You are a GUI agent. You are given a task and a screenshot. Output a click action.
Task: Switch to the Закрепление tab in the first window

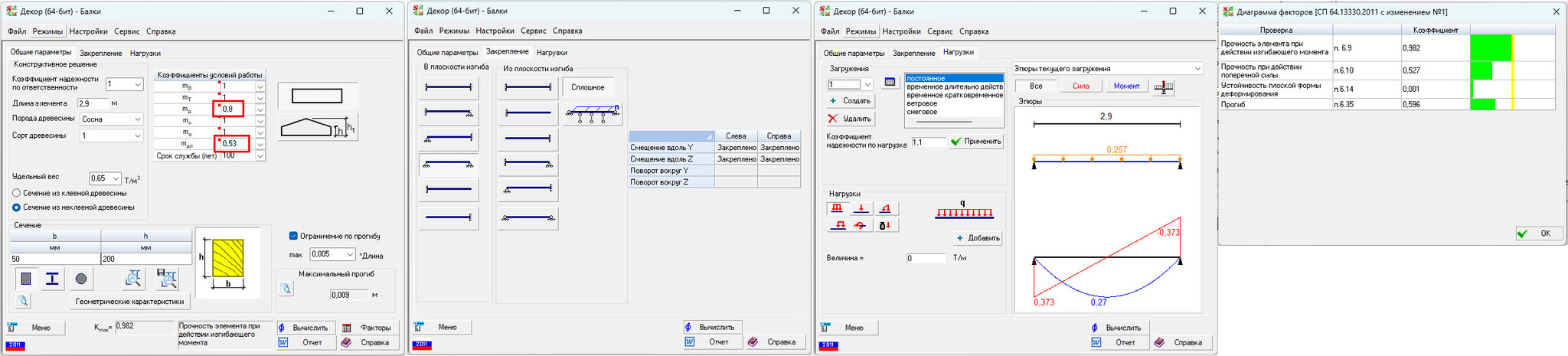[x=100, y=53]
